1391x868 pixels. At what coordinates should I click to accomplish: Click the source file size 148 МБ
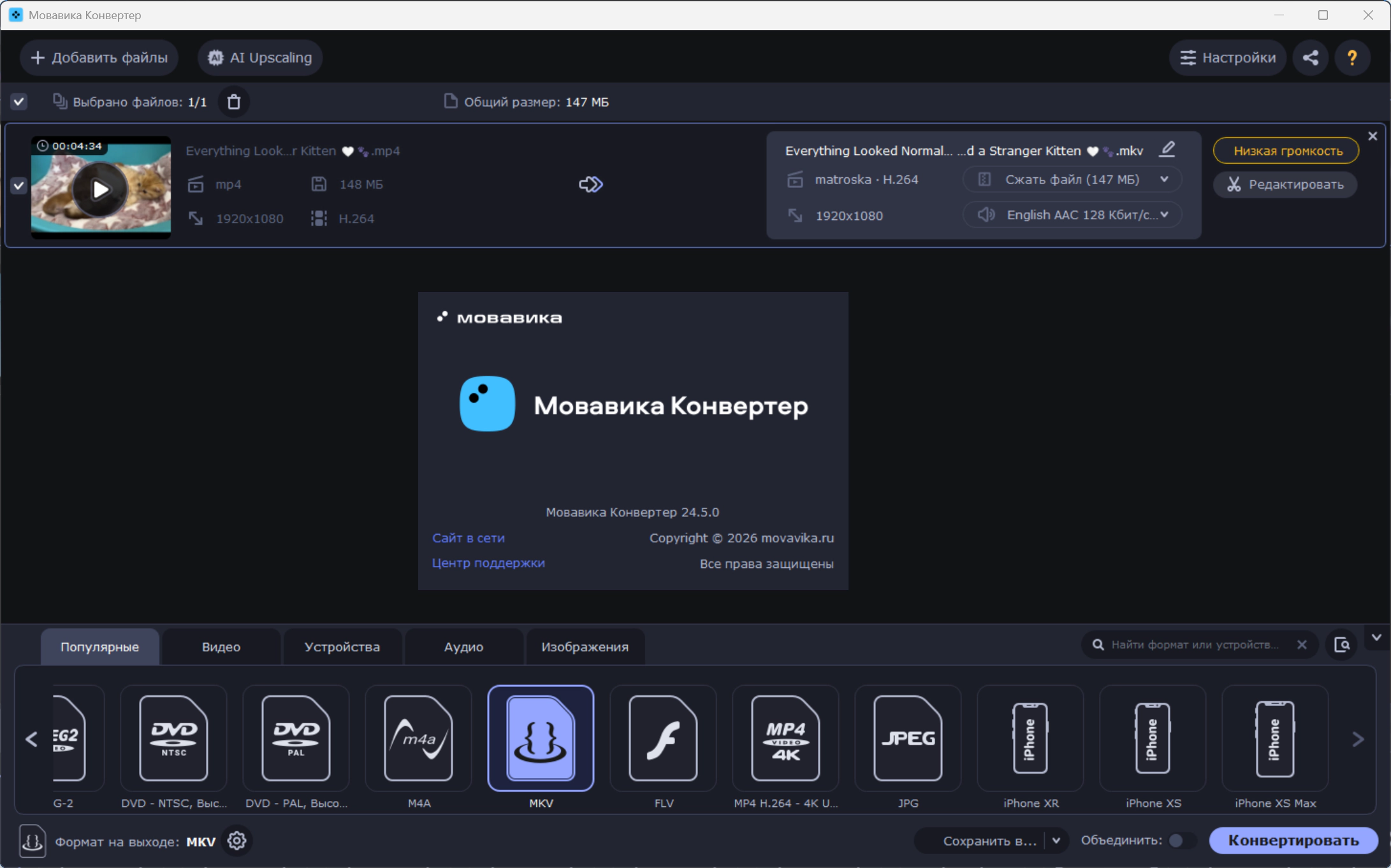point(361,185)
